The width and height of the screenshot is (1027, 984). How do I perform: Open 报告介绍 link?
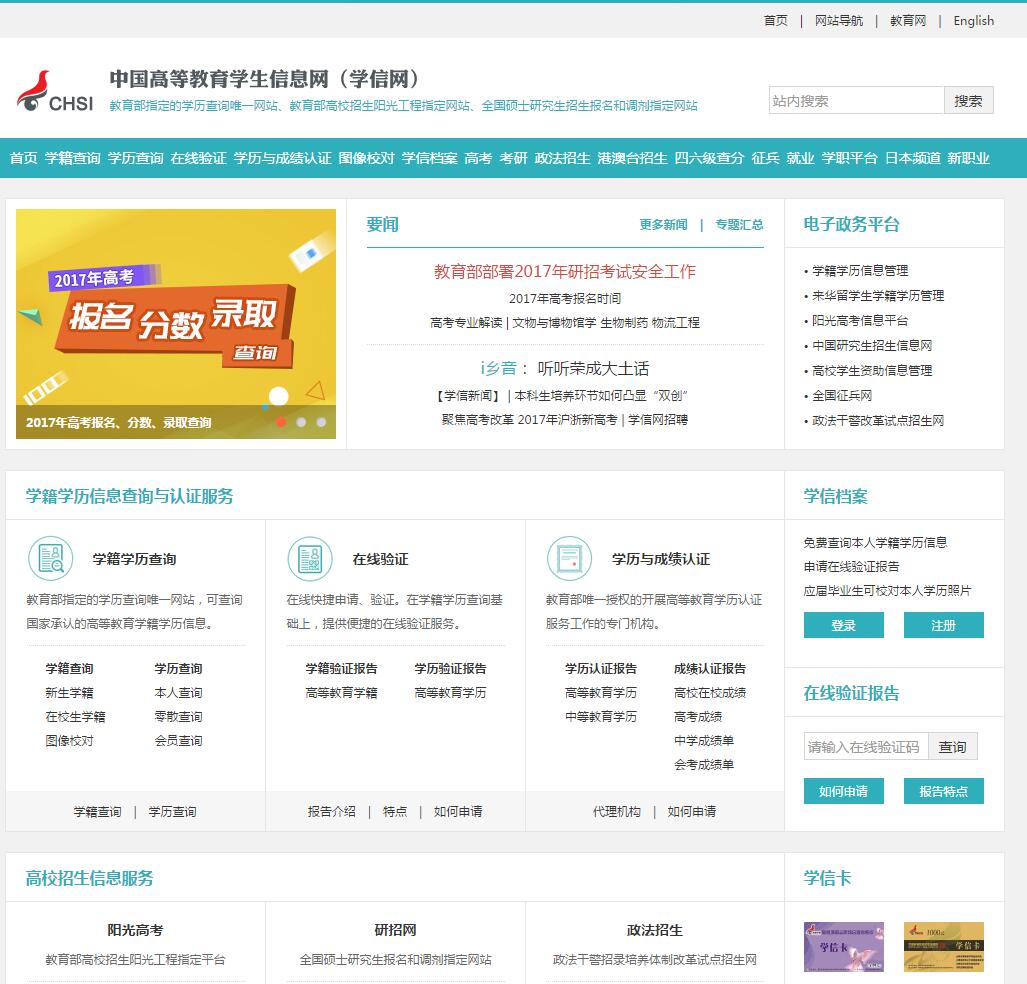tap(331, 812)
